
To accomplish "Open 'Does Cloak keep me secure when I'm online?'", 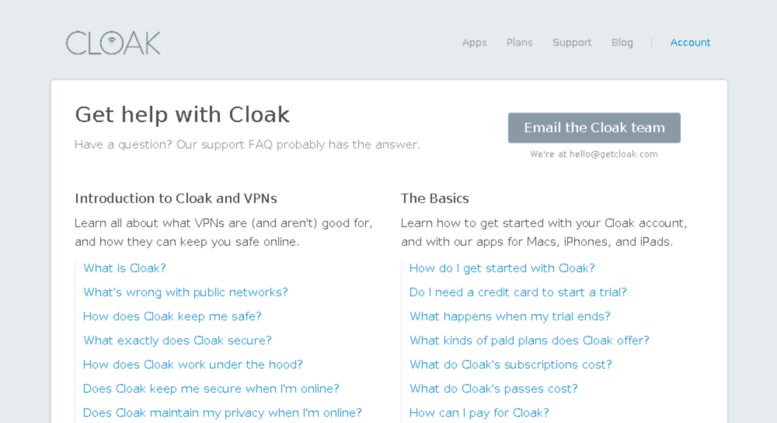I will coord(211,388).
